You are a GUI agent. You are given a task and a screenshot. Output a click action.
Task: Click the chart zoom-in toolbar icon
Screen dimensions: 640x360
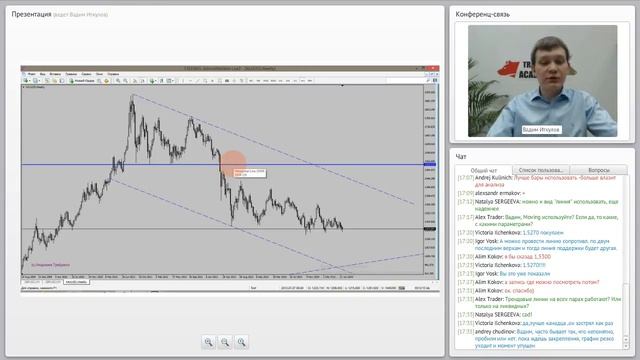click(118, 81)
